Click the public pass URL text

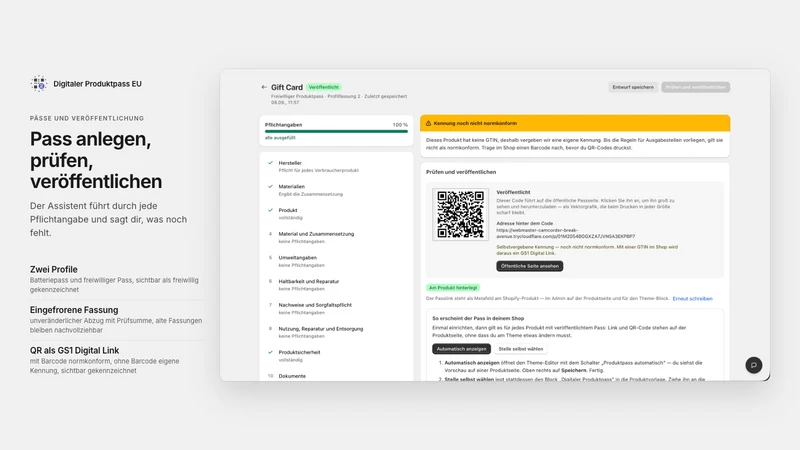[565, 233]
